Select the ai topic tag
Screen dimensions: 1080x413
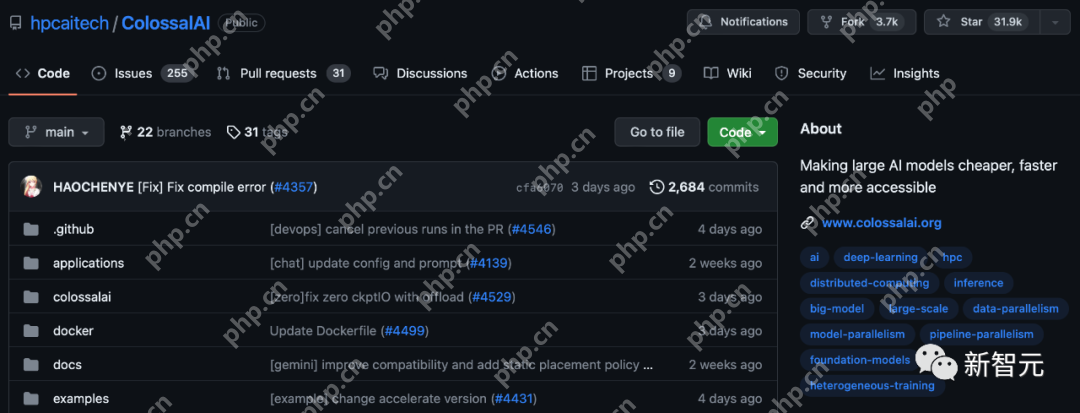coord(815,257)
